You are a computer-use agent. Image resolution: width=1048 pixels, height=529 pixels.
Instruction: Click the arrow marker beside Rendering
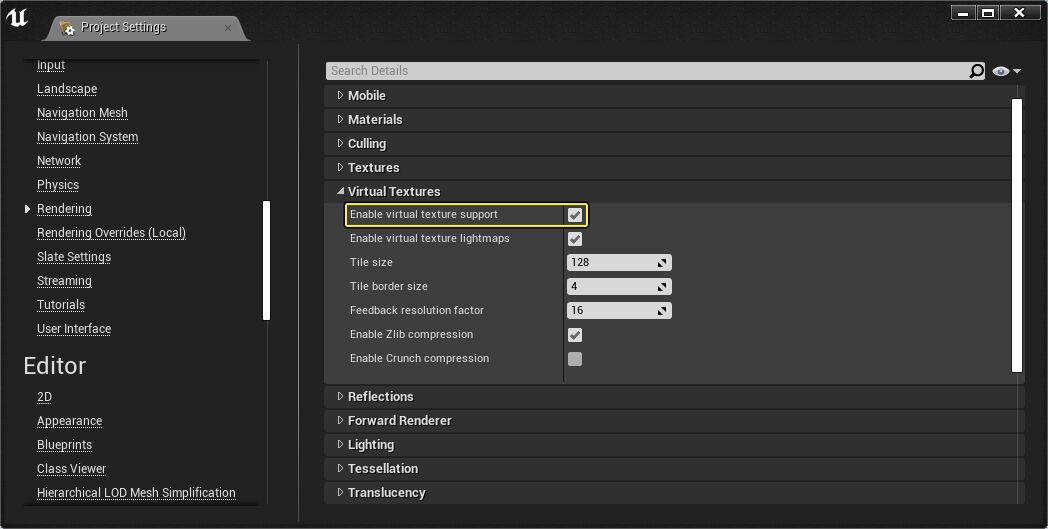pyautogui.click(x=27, y=209)
